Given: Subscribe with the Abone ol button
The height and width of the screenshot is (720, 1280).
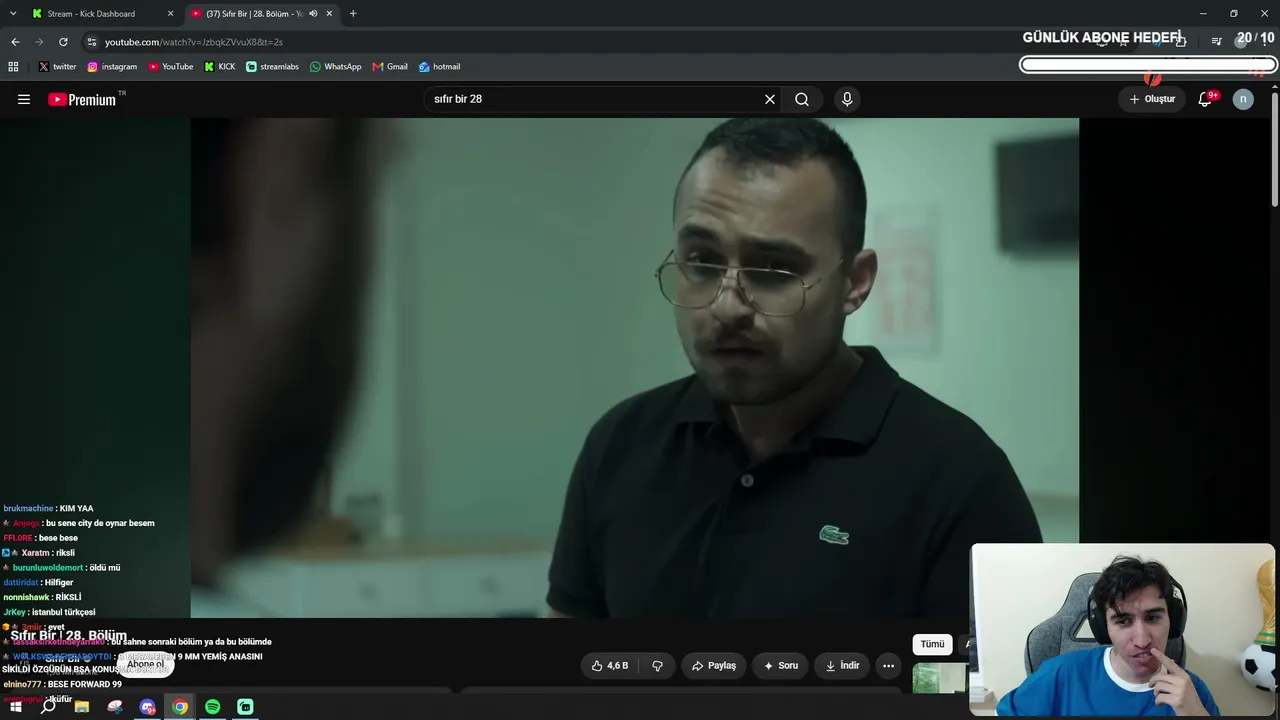Looking at the screenshot, I should (x=145, y=664).
